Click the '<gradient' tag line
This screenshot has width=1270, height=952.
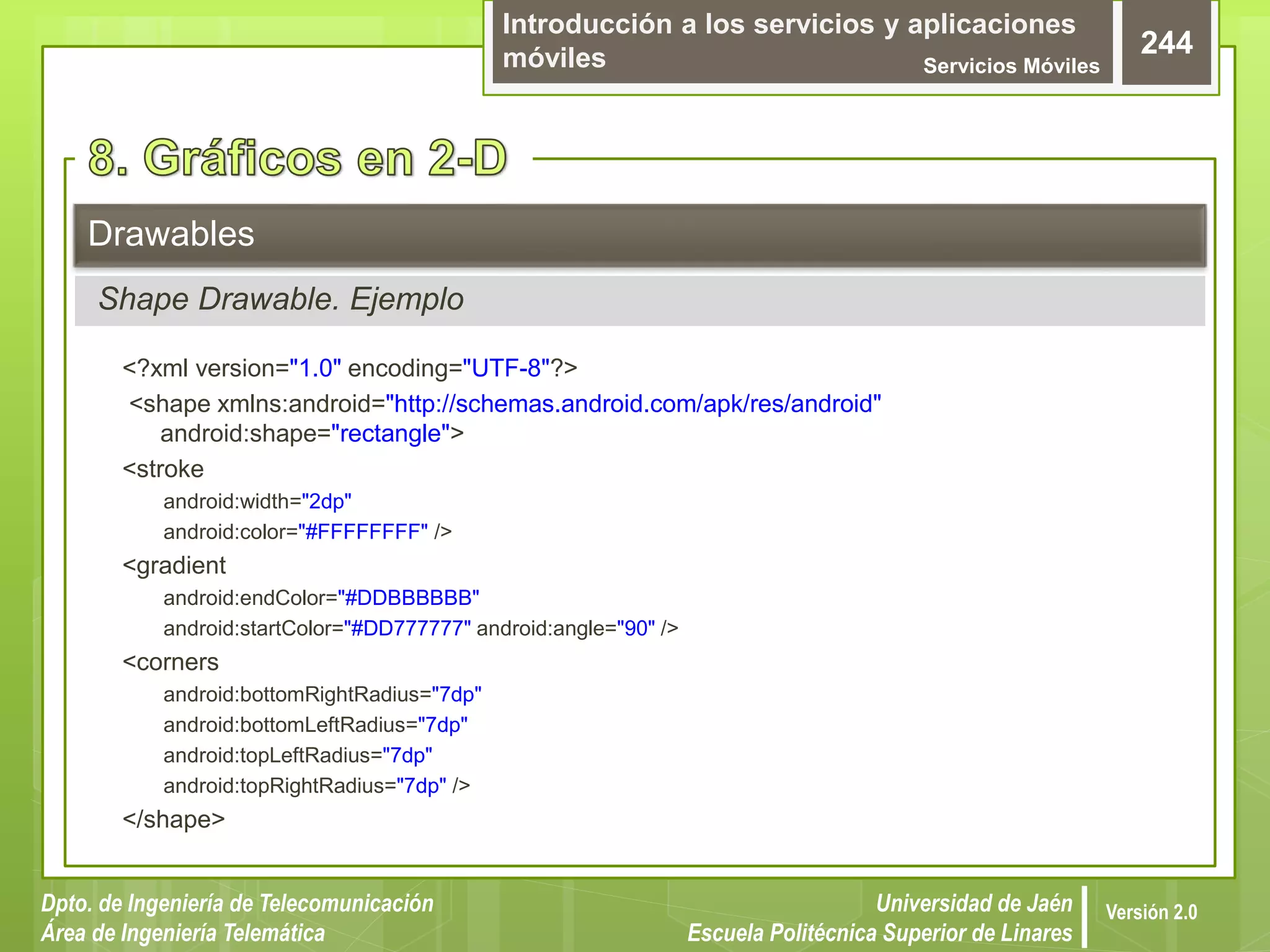pos(174,566)
